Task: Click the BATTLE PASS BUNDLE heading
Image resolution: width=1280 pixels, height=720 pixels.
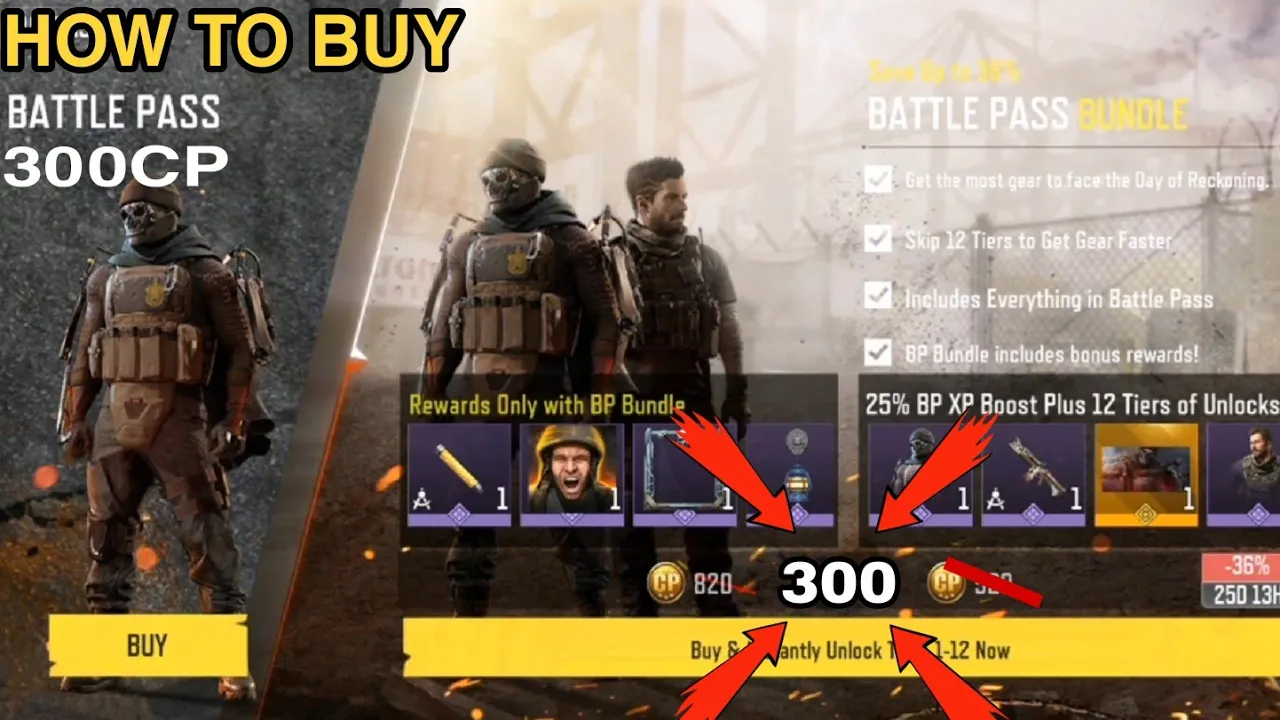Action: click(1027, 115)
